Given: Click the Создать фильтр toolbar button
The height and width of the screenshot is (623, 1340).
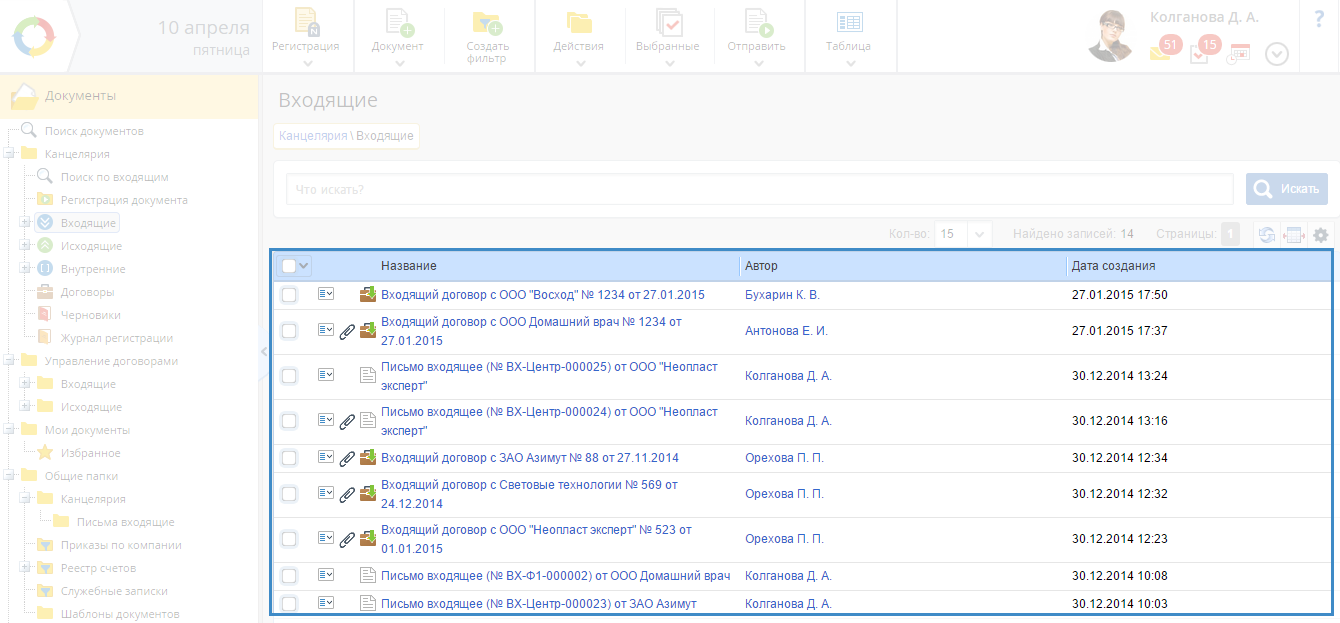Looking at the screenshot, I should 488,37.
